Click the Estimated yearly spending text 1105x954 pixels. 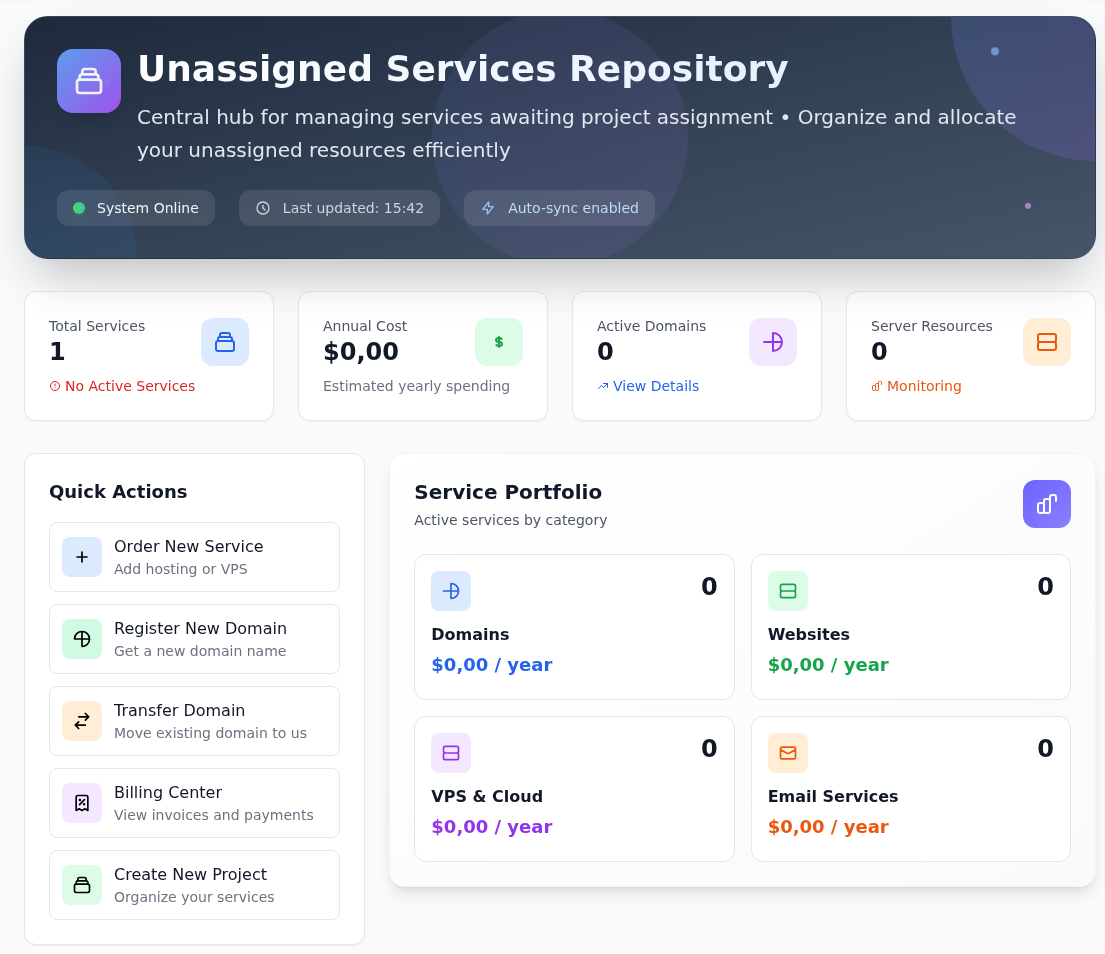tap(416, 386)
